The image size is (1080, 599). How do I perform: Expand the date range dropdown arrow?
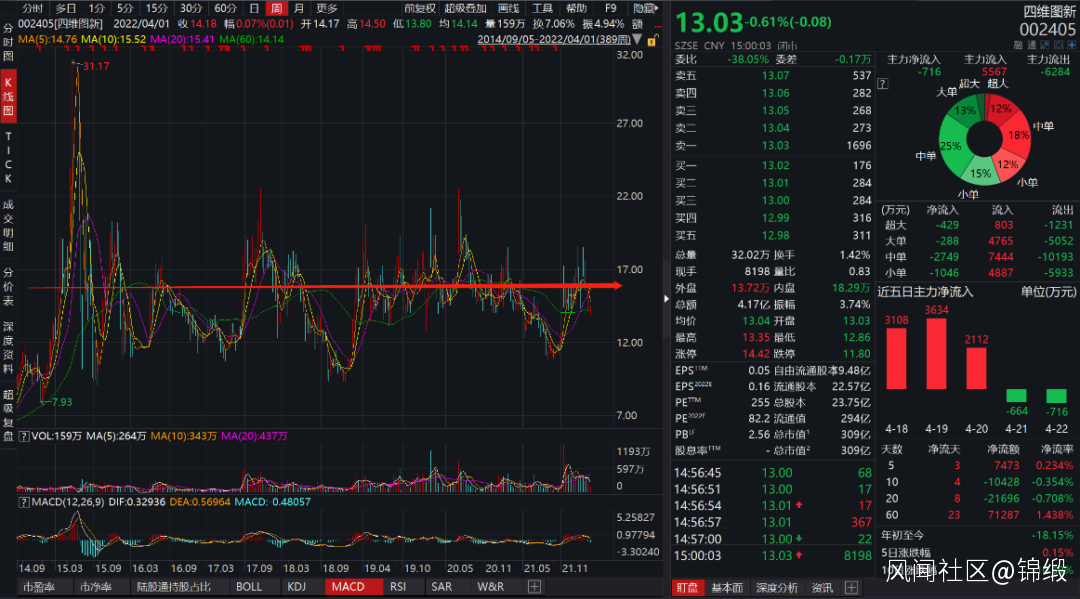(640, 39)
